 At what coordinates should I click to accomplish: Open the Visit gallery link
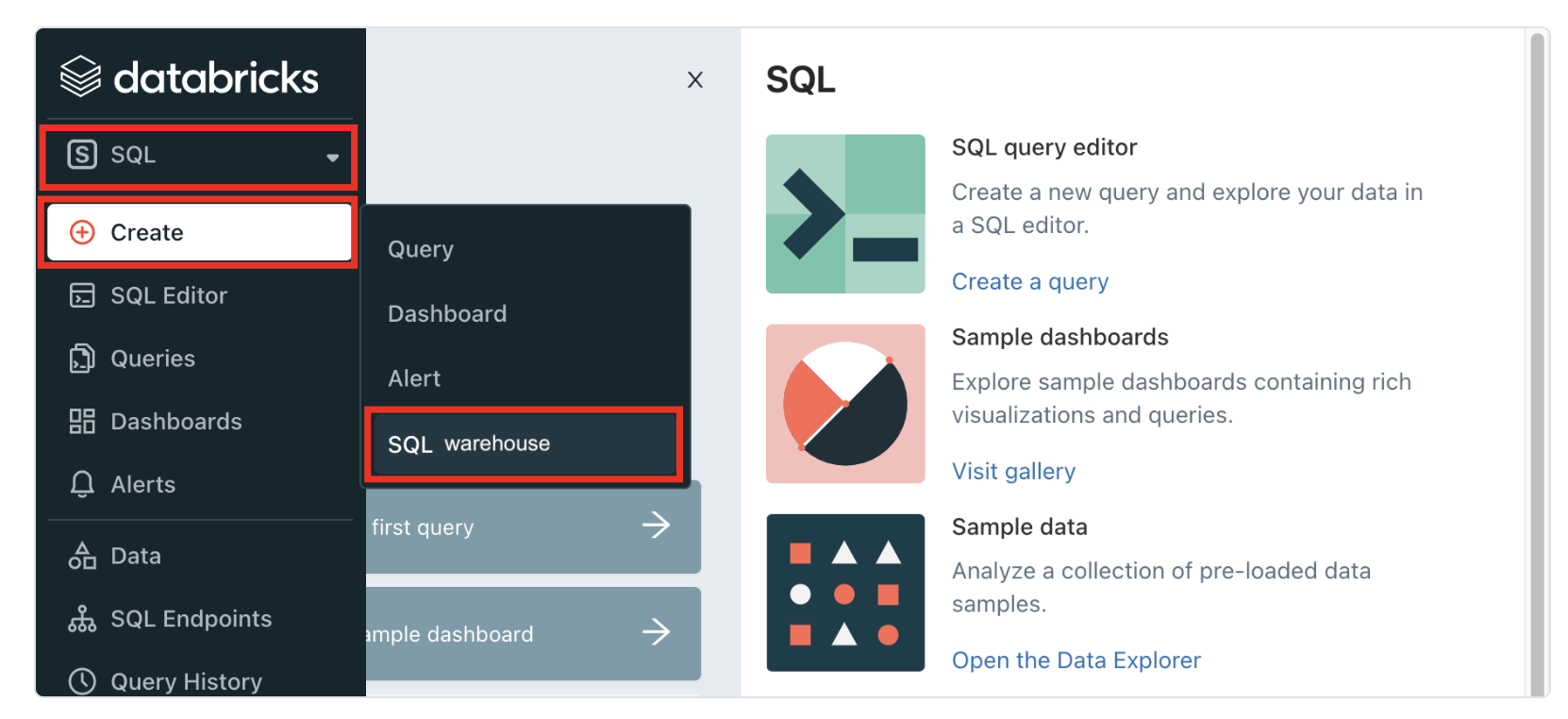click(x=1013, y=472)
